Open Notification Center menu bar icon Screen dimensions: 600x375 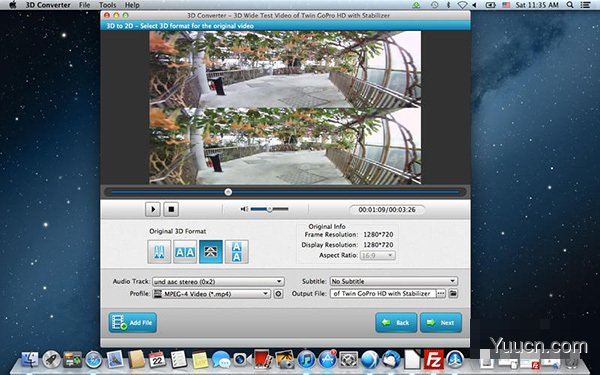(585, 5)
